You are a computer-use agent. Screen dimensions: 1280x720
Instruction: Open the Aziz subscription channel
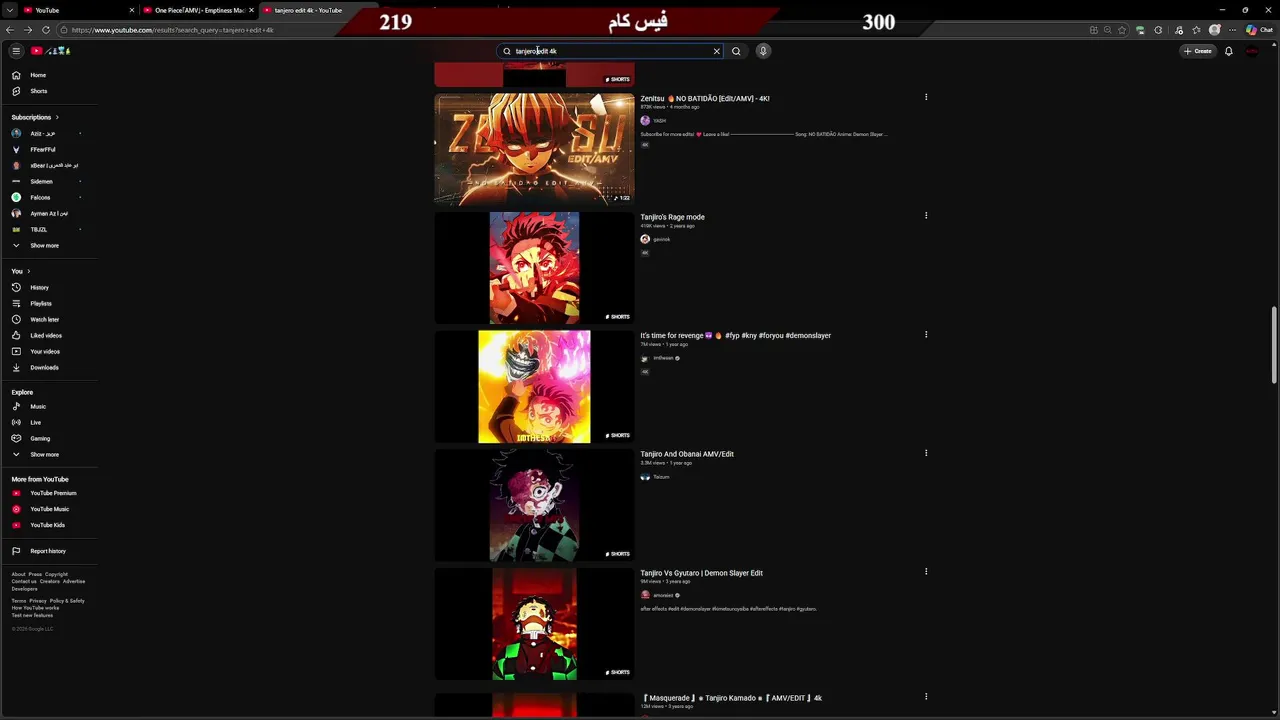48,133
